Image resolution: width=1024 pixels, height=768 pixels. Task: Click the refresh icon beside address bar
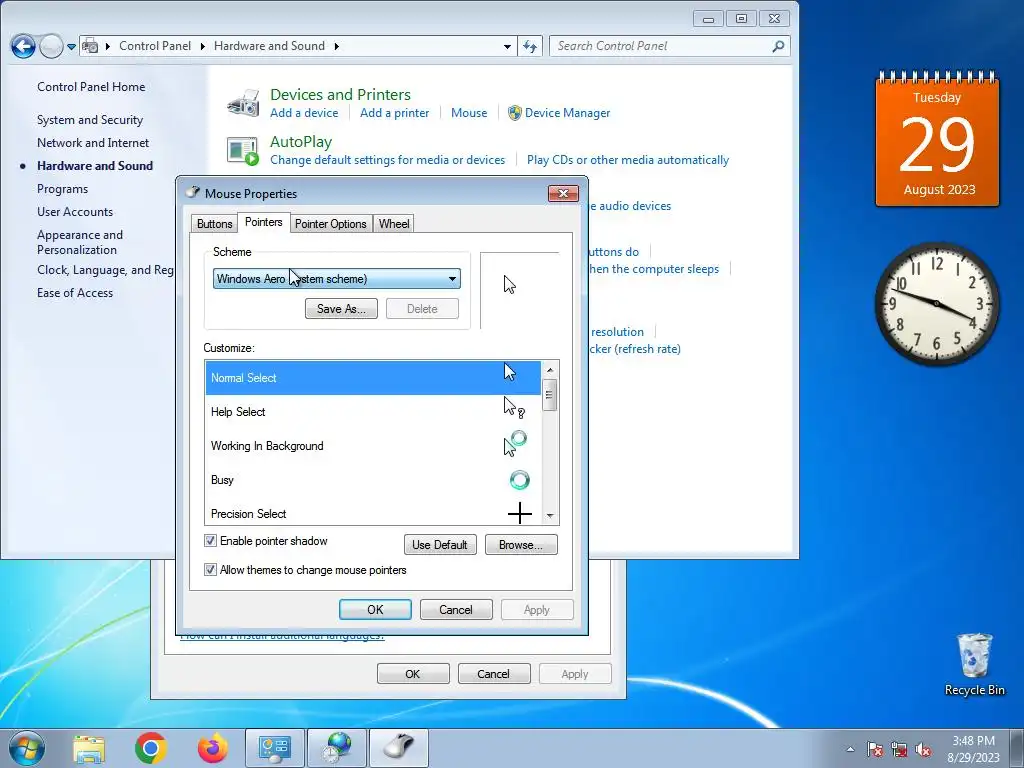point(530,46)
